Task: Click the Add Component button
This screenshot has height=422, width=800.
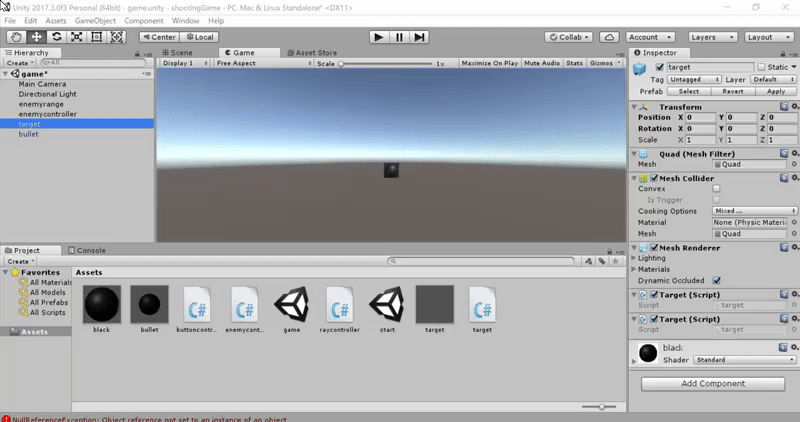Action: (x=713, y=384)
